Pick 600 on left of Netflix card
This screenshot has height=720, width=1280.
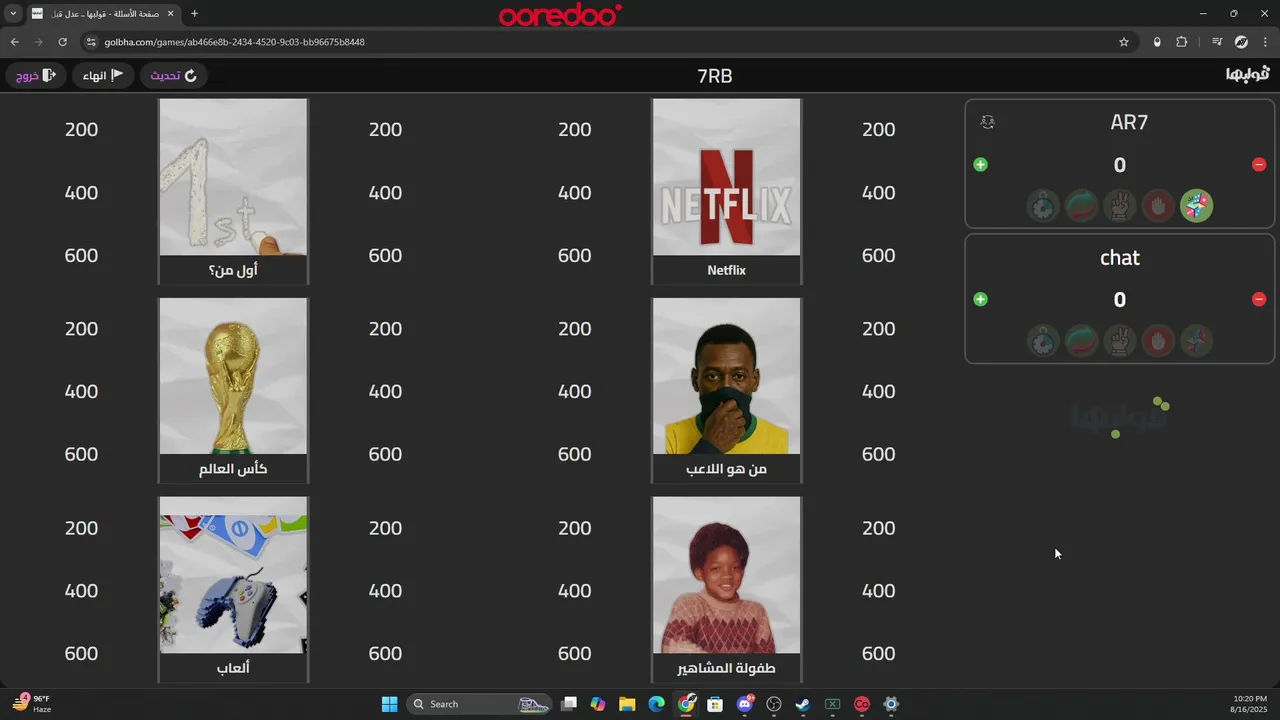tap(574, 255)
